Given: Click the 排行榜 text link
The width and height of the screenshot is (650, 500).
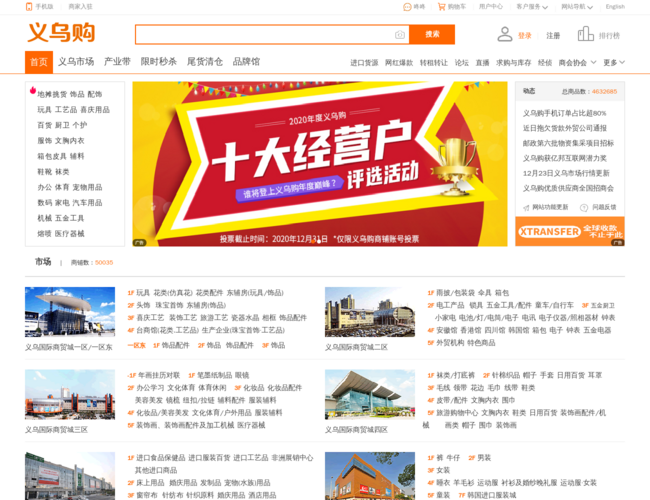Looking at the screenshot, I should (609, 36).
